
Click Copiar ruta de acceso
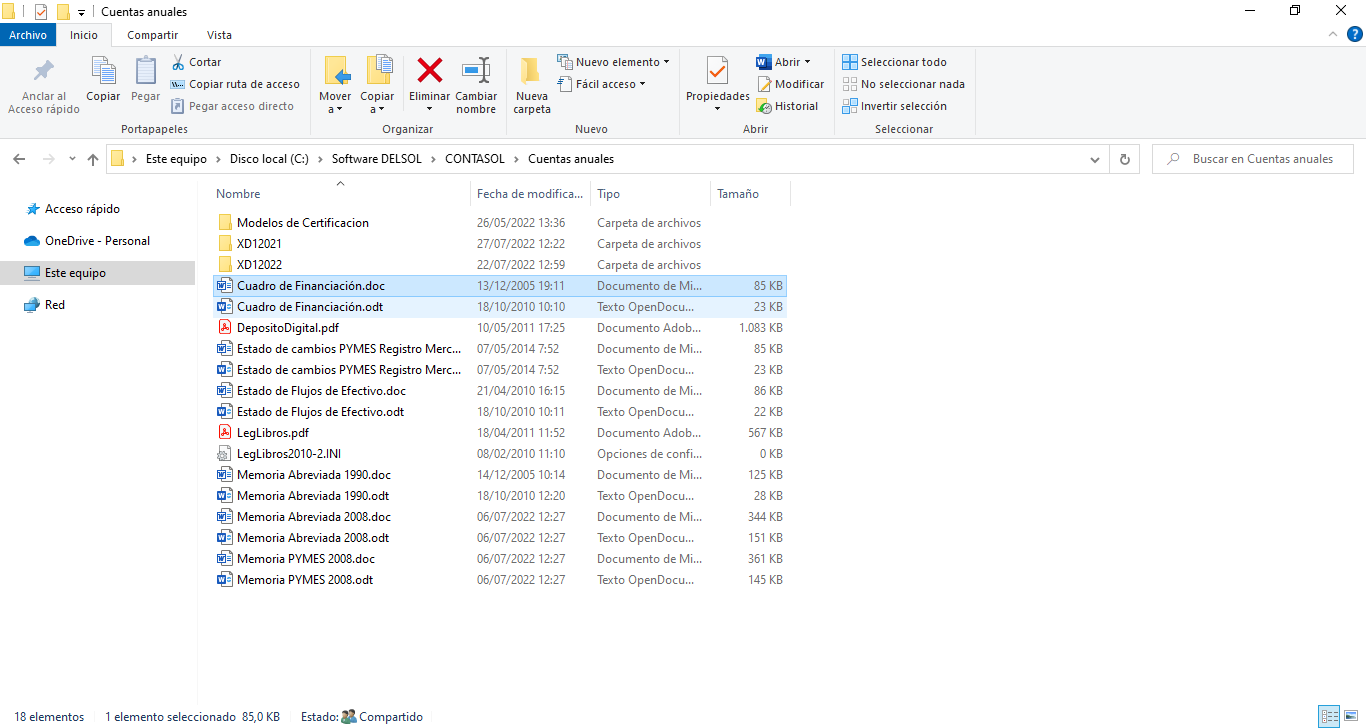[x=235, y=84]
